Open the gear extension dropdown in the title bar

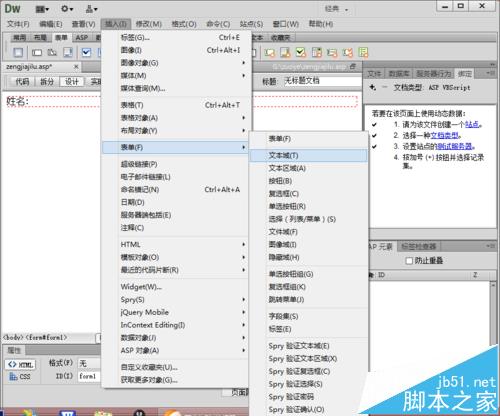tap(67, 9)
